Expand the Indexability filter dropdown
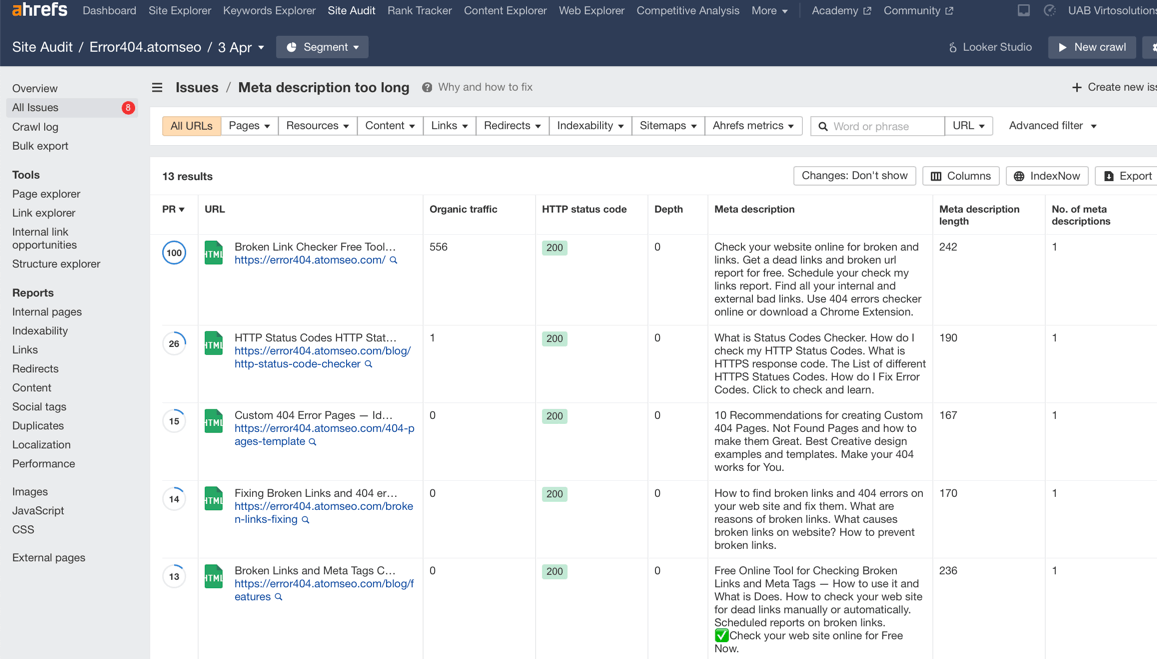1157x659 pixels. [590, 126]
